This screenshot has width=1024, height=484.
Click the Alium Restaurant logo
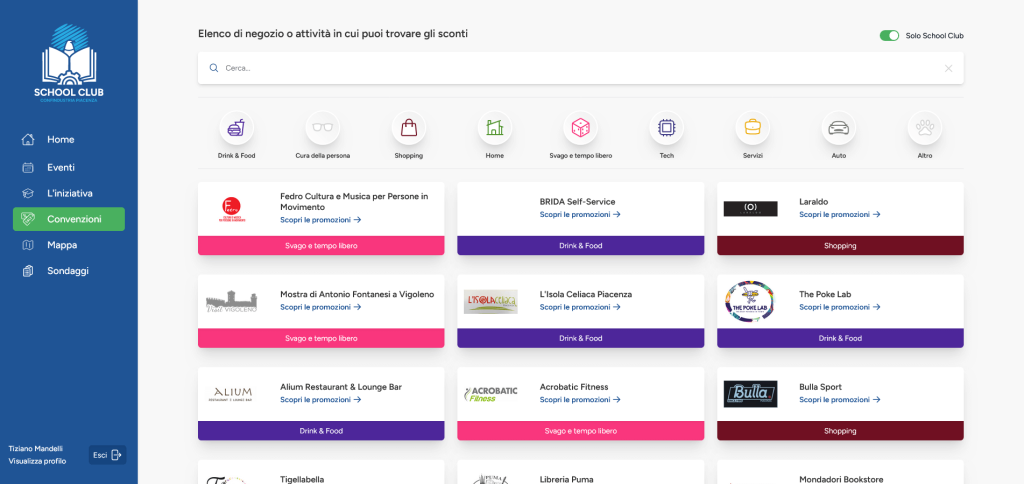(232, 394)
